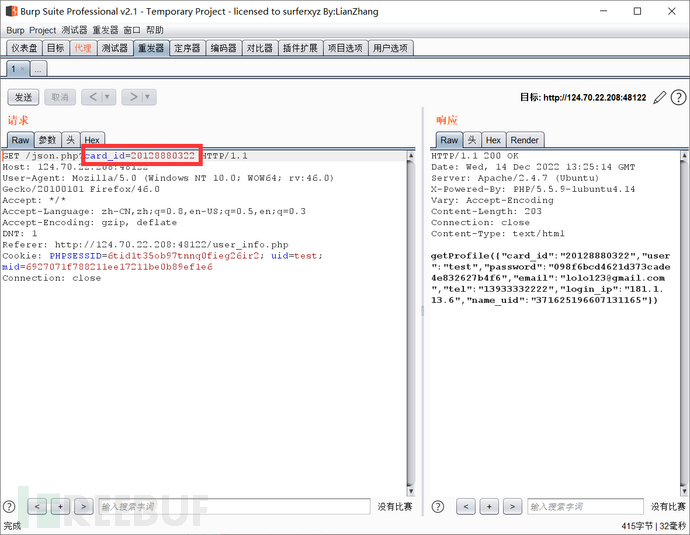Image resolution: width=690 pixels, height=535 pixels.
Task: Click request search plus button
Action: 60,506
